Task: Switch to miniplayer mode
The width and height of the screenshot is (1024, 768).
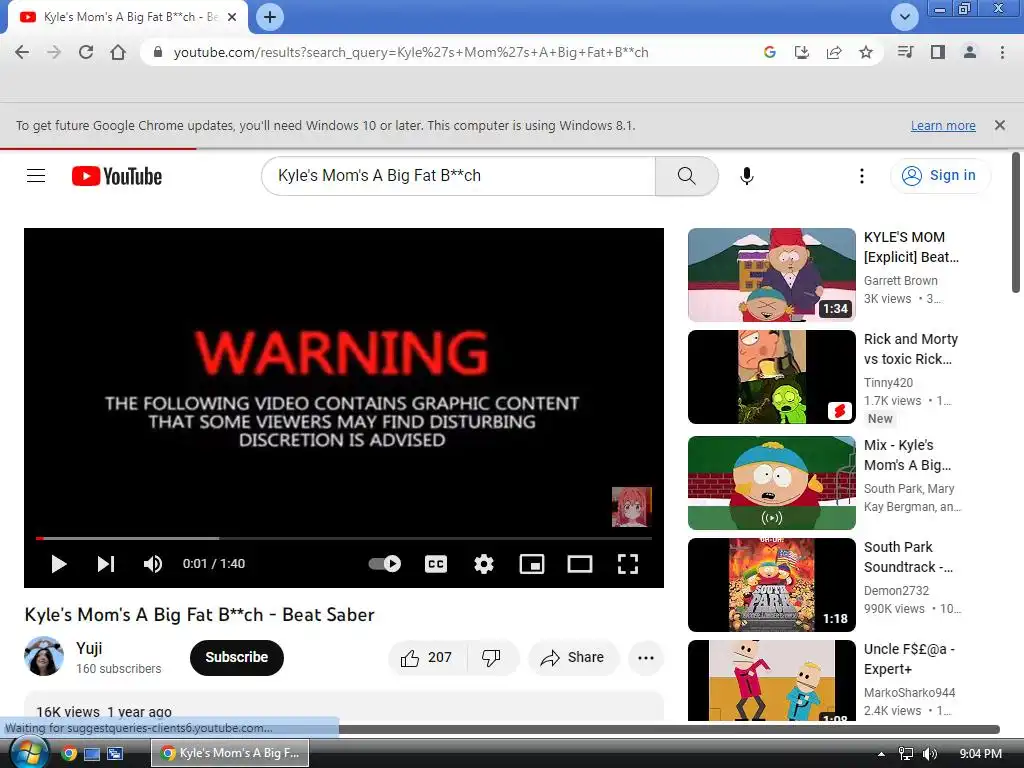Action: pos(532,564)
